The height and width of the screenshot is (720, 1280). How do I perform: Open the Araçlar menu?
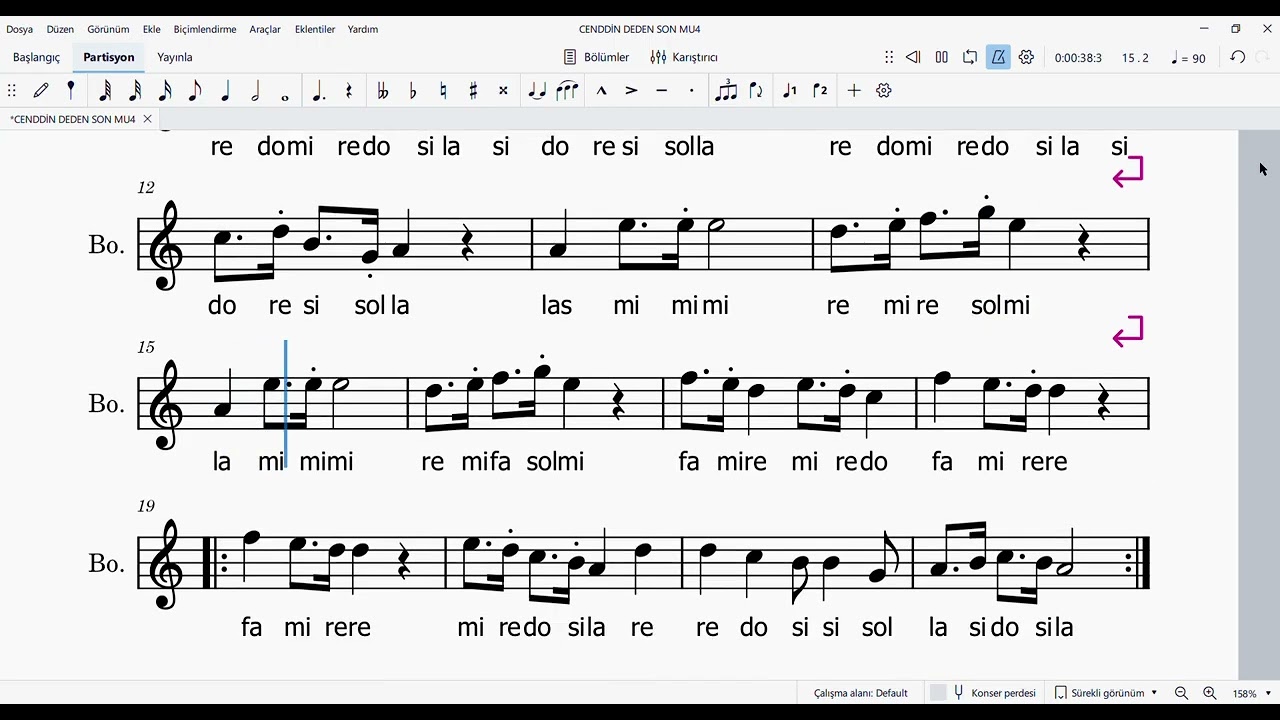[265, 29]
